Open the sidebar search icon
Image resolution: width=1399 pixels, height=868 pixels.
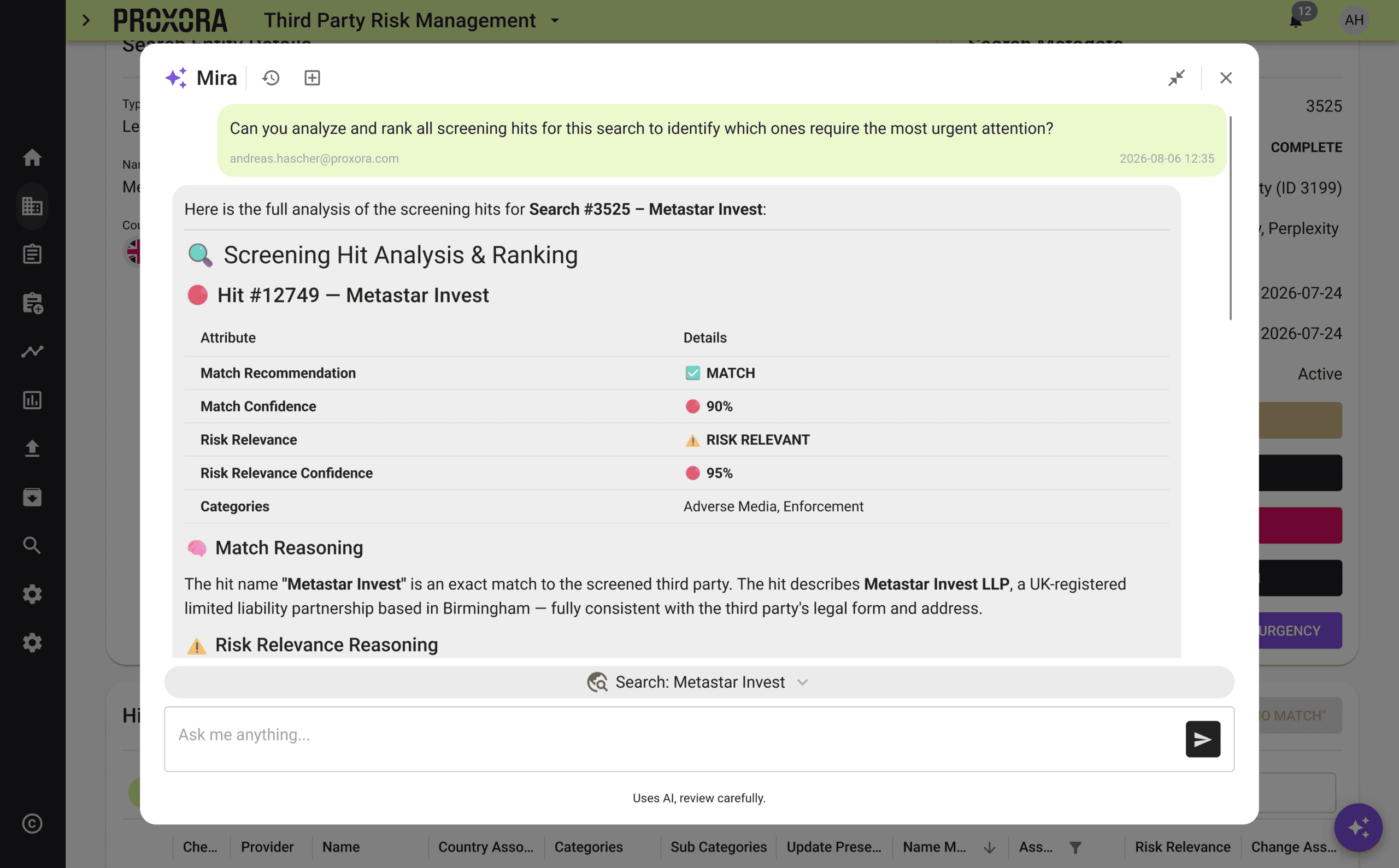click(x=32, y=545)
